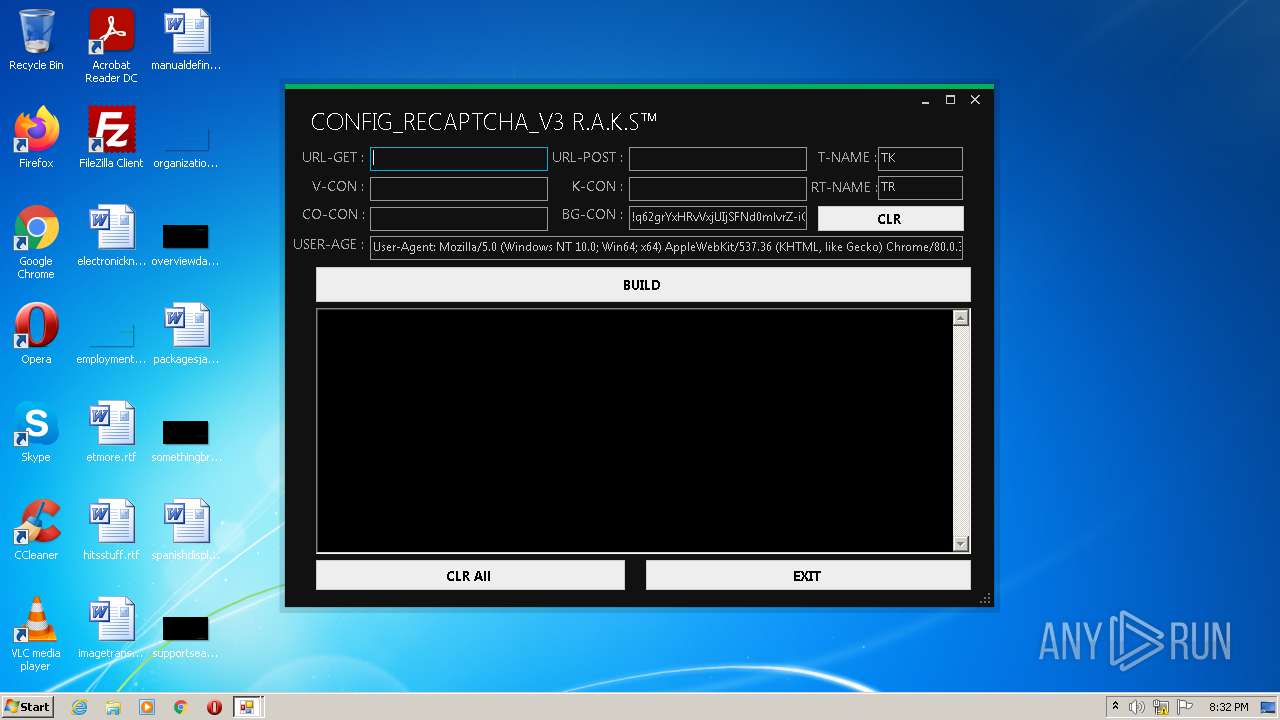Open the network tray icon

coord(1160,707)
